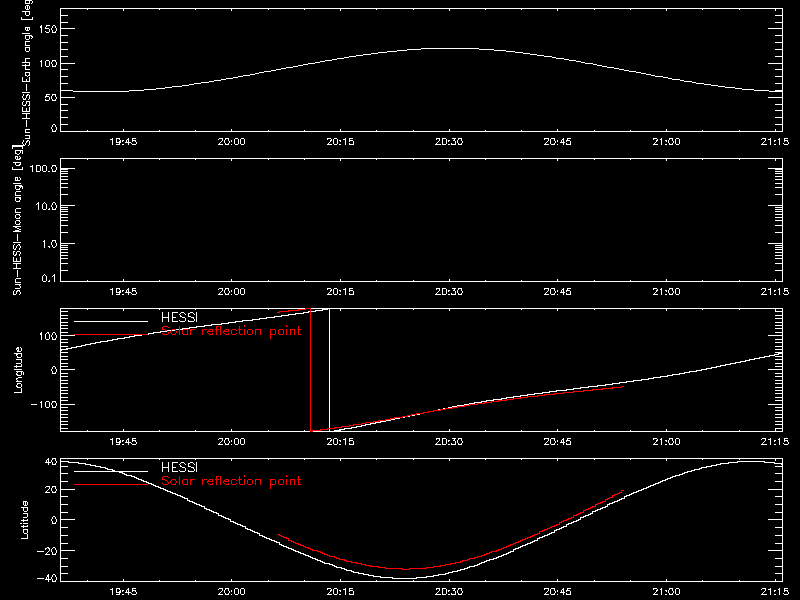The image size is (800, 600).
Task: Click 20:30 label under the Latitude plot
Action: [x=449, y=592]
